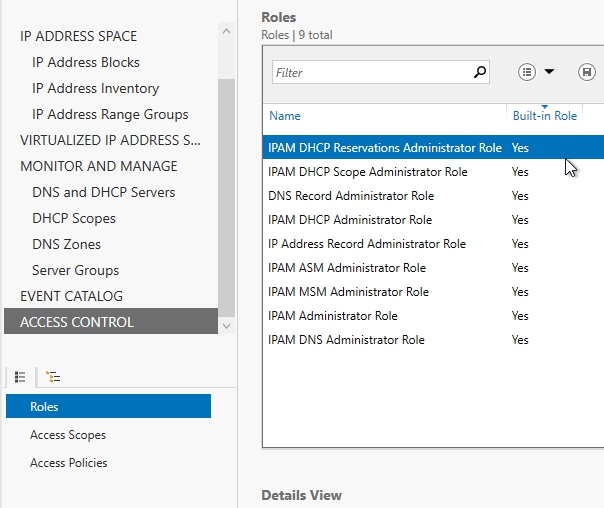Open the IP ADDRESS SPACE section

79,36
